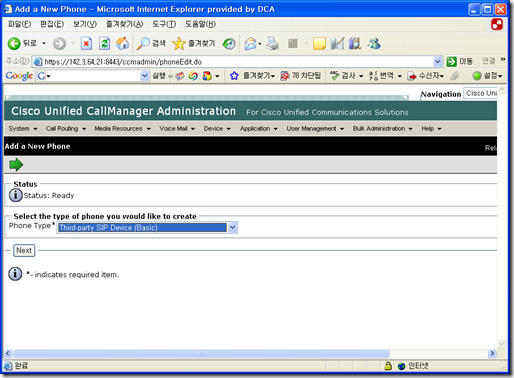Click the green settings circle in Google toolbar

(477, 76)
